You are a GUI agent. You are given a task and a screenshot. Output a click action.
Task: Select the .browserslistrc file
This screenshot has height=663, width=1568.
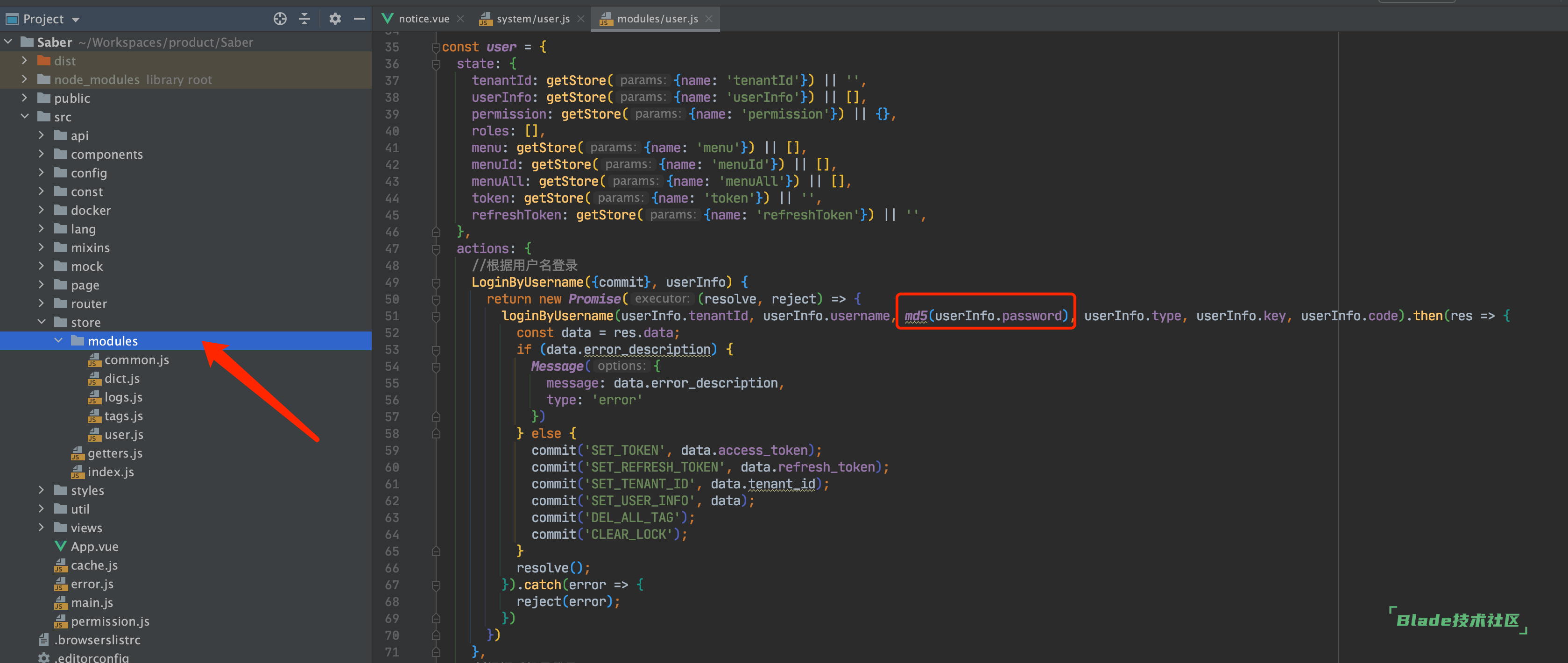(x=89, y=639)
